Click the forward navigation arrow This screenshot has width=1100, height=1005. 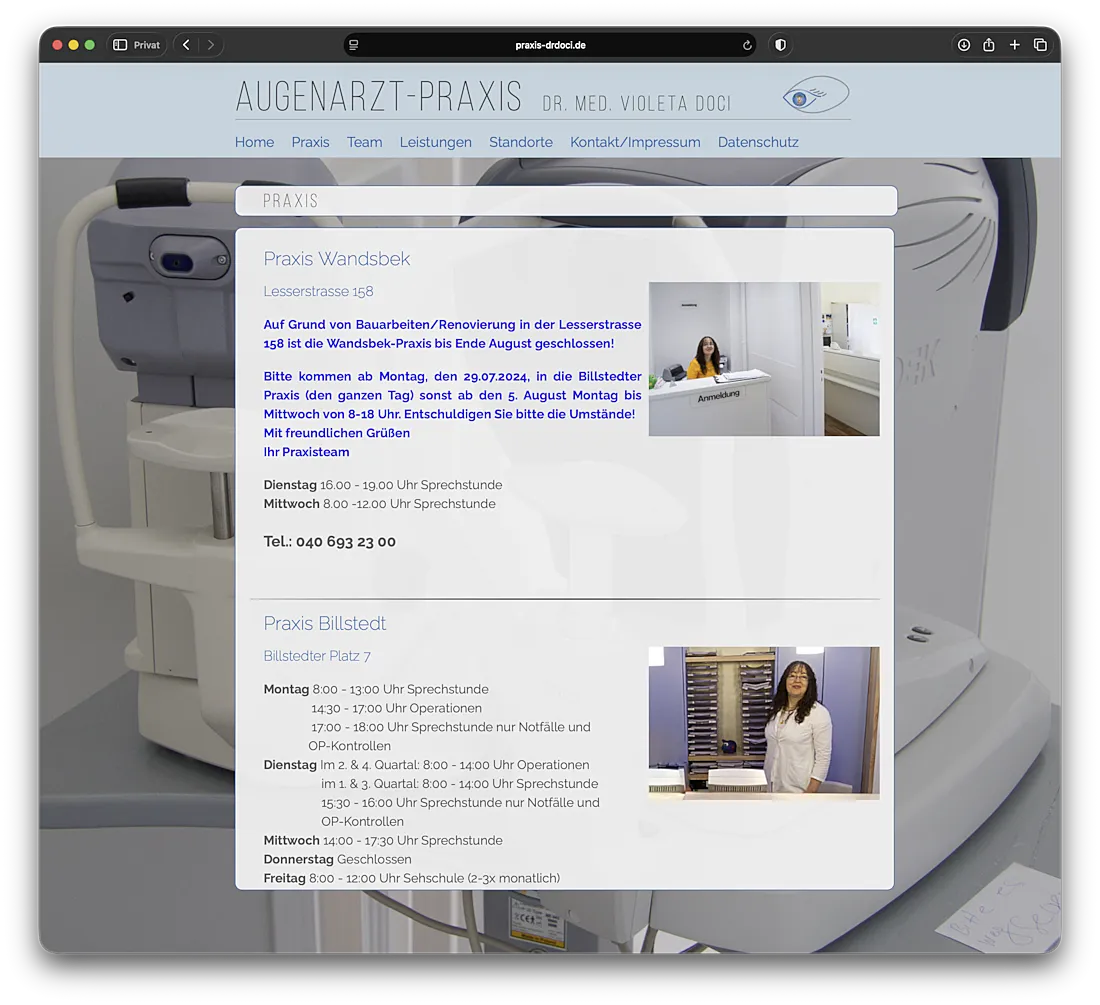tap(210, 45)
